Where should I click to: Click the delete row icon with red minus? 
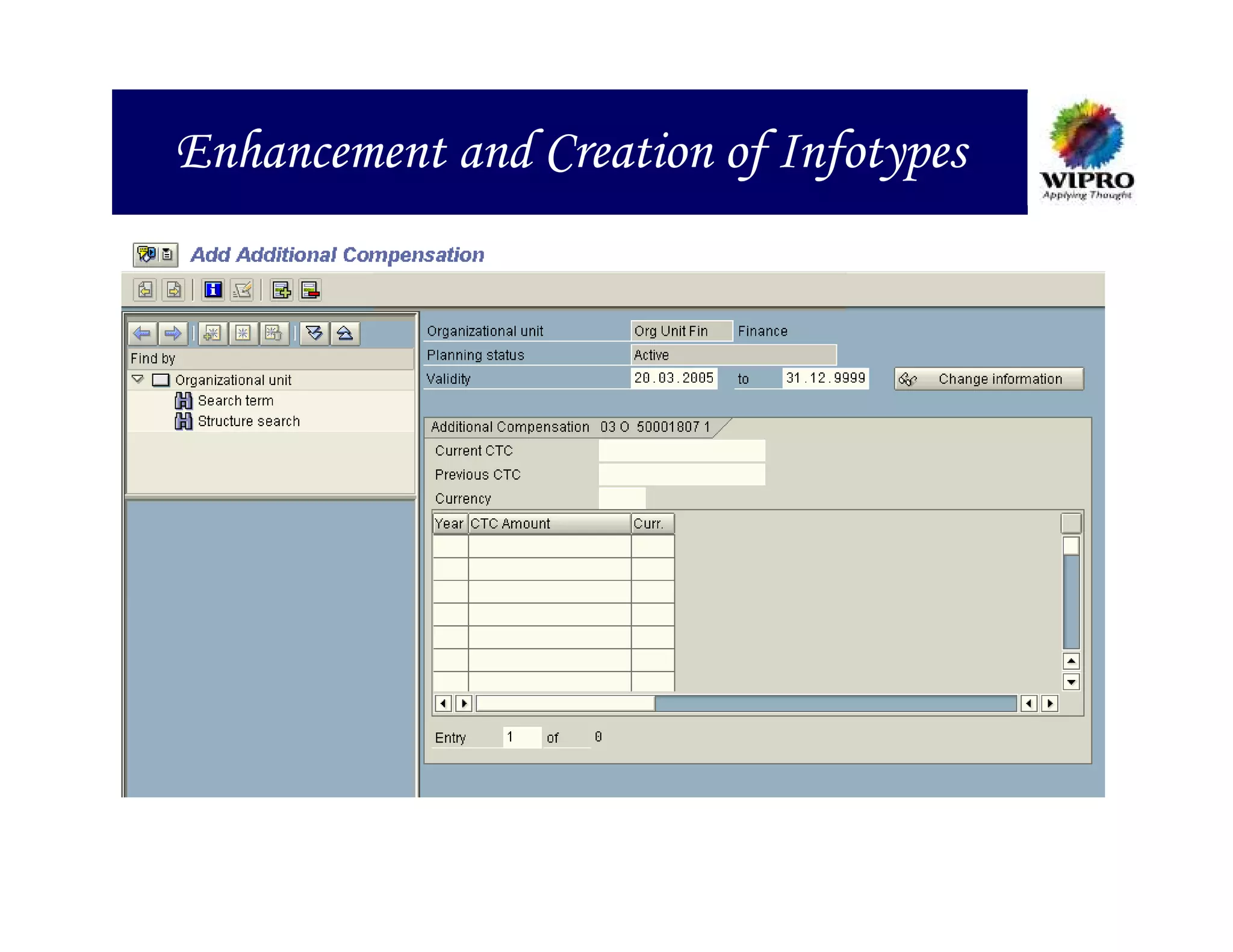(x=311, y=290)
